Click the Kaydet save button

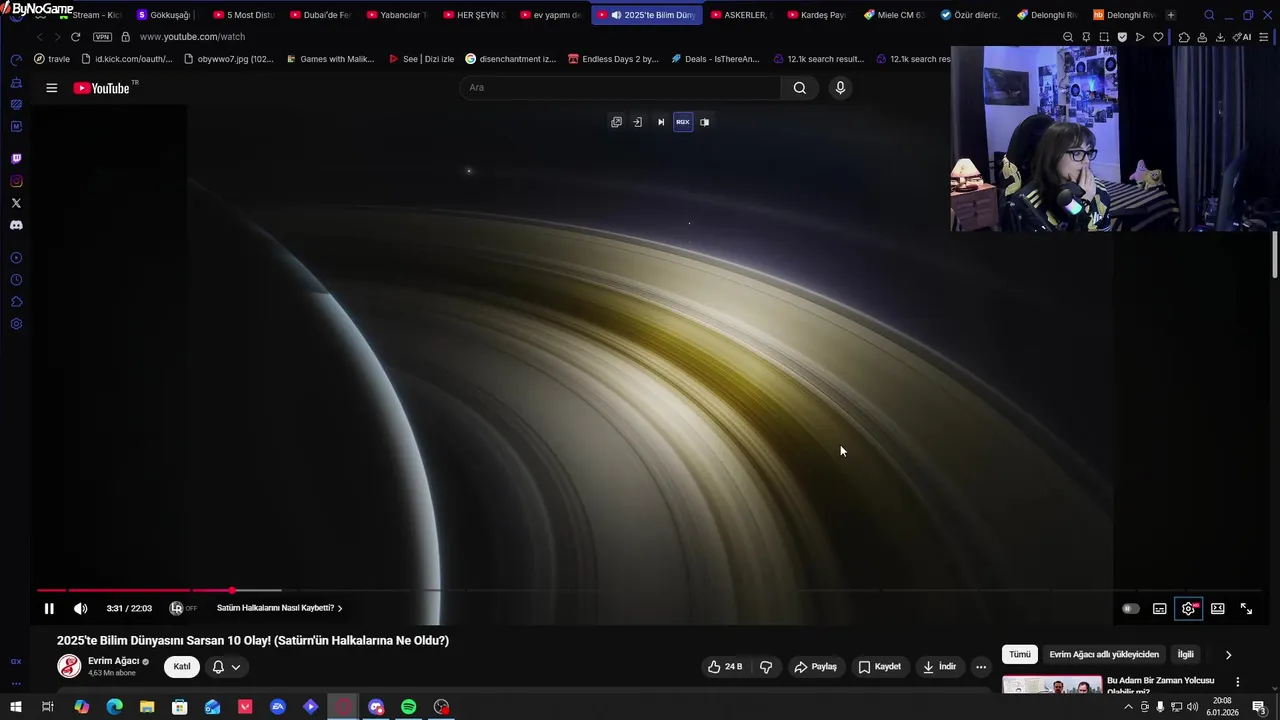pyautogui.click(x=880, y=667)
